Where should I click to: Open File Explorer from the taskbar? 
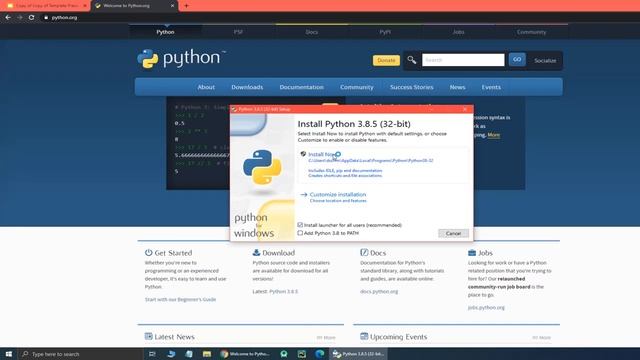tap(207, 354)
